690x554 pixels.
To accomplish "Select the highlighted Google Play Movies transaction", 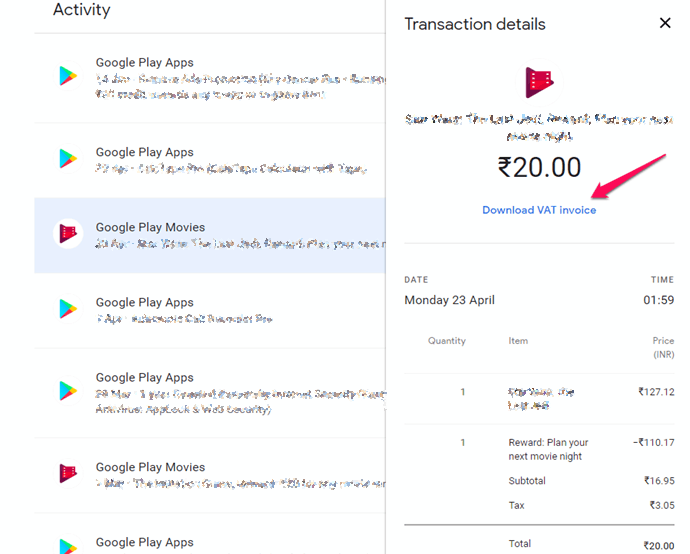I will click(x=210, y=235).
